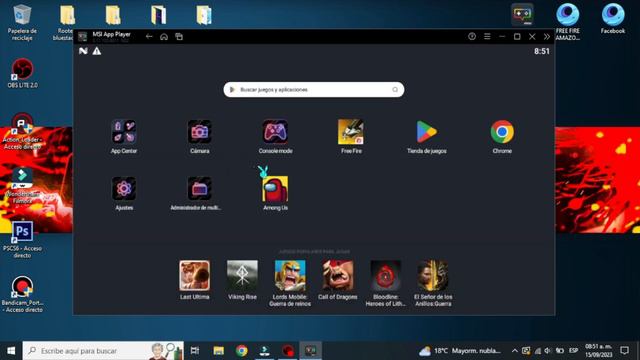Viewport: 640px width, 360px height.
Task: Open Call of Dragons game thumbnail
Action: point(338,276)
